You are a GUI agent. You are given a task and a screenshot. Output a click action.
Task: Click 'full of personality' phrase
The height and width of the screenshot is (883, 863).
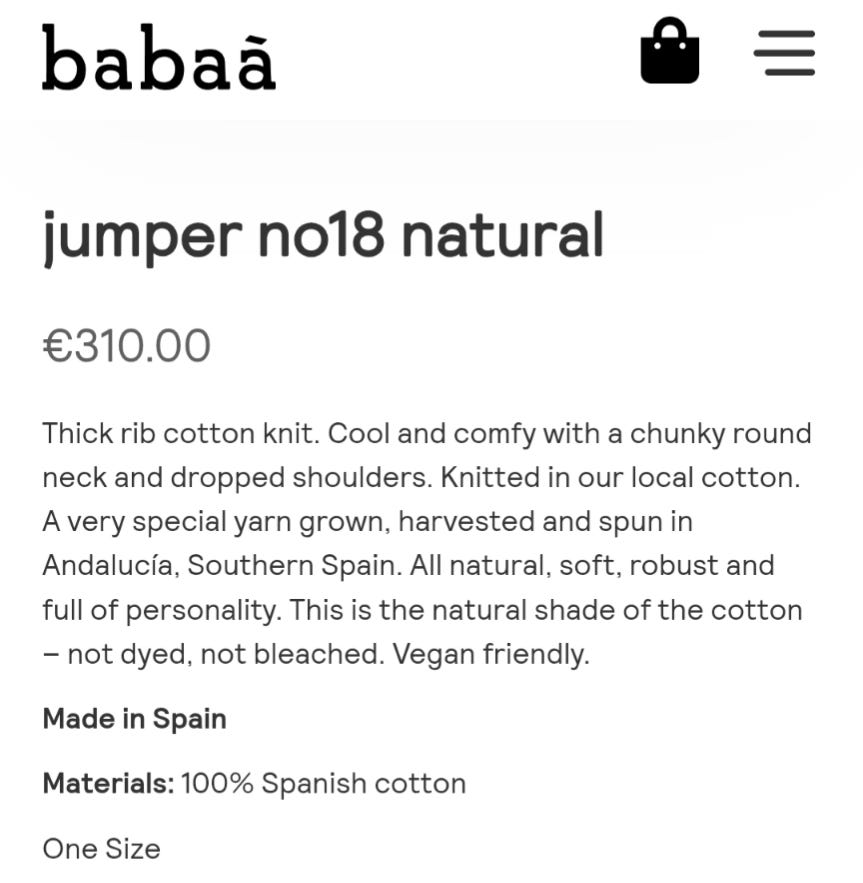click(x=161, y=610)
